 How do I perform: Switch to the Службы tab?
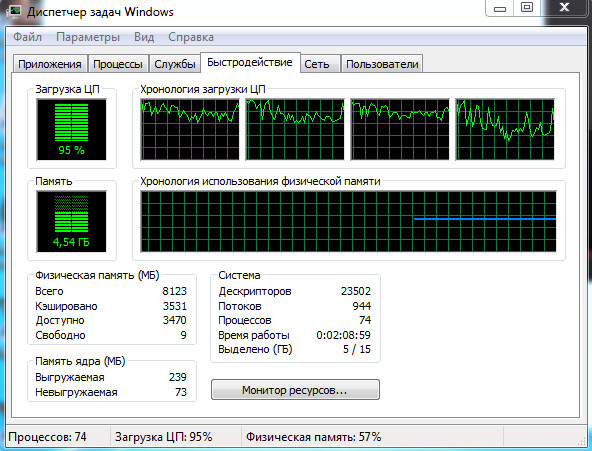[174, 64]
